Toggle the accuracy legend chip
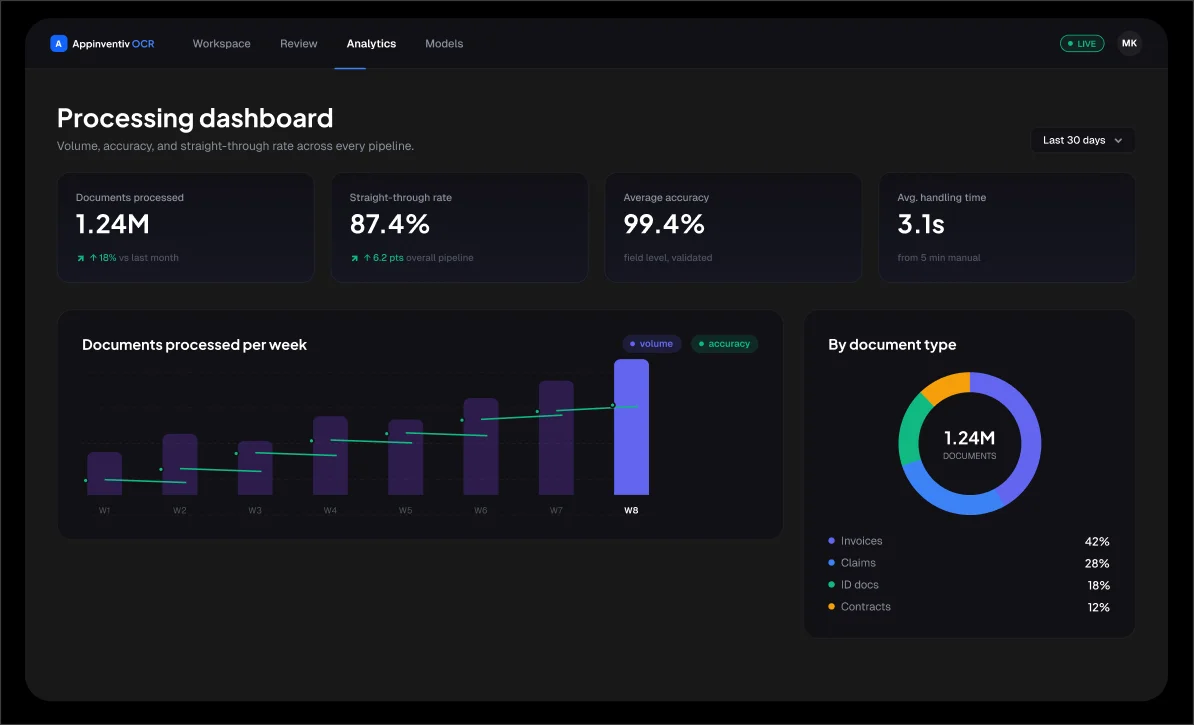Viewport: 1194px width, 725px height. pyautogui.click(x=724, y=344)
